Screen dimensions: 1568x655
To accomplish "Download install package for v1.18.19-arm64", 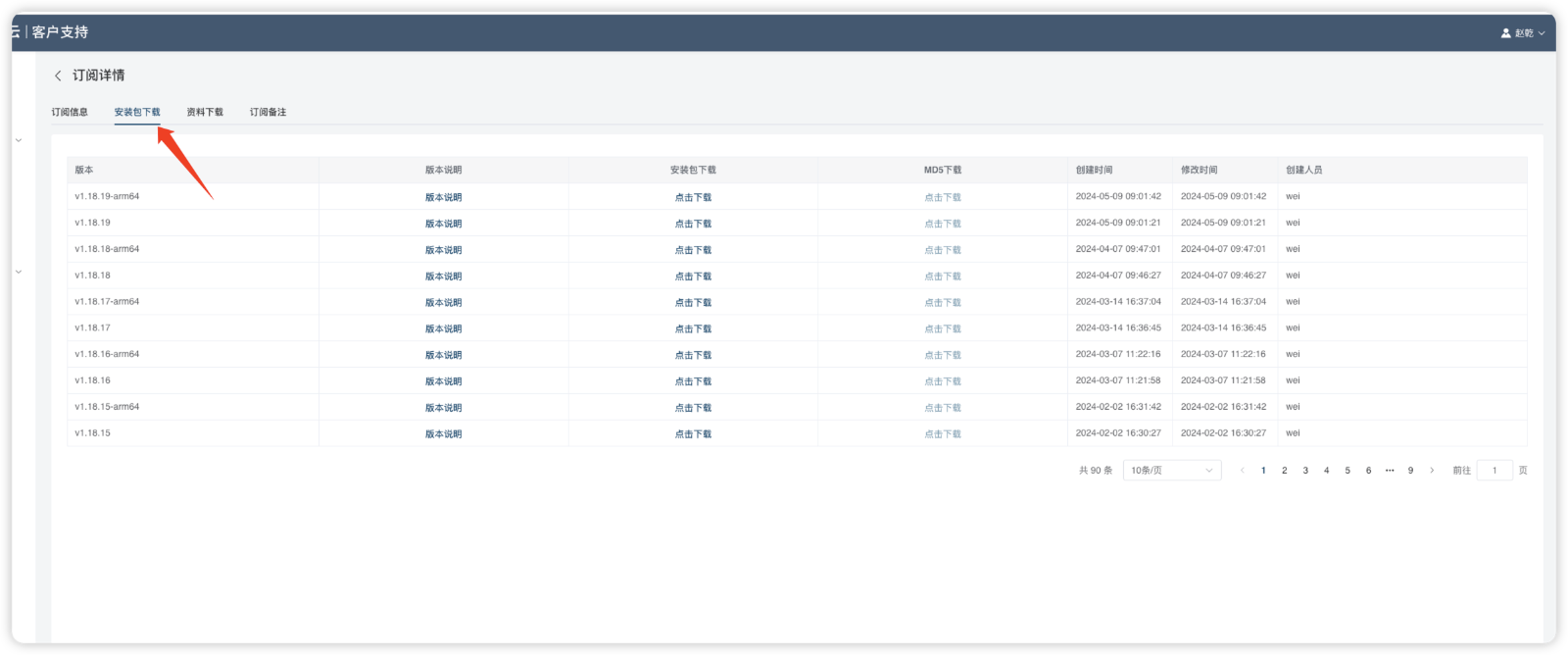I will pyautogui.click(x=693, y=197).
